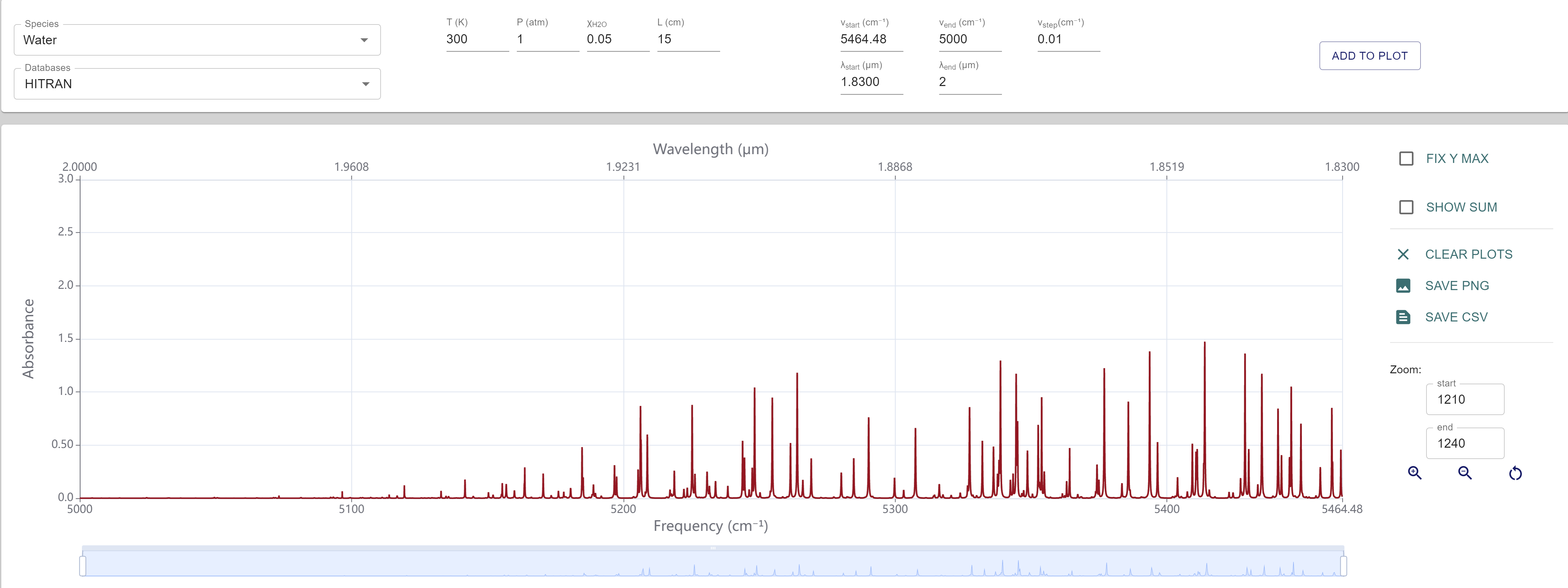This screenshot has width=1568, height=588.
Task: Click the Save CSV document icon
Action: point(1403,317)
